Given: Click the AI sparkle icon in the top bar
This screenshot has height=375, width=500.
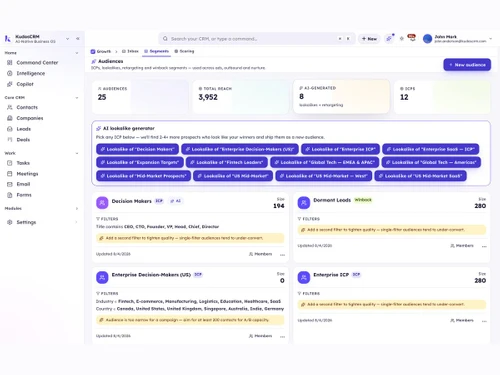Looking at the screenshot, I should 389,39.
